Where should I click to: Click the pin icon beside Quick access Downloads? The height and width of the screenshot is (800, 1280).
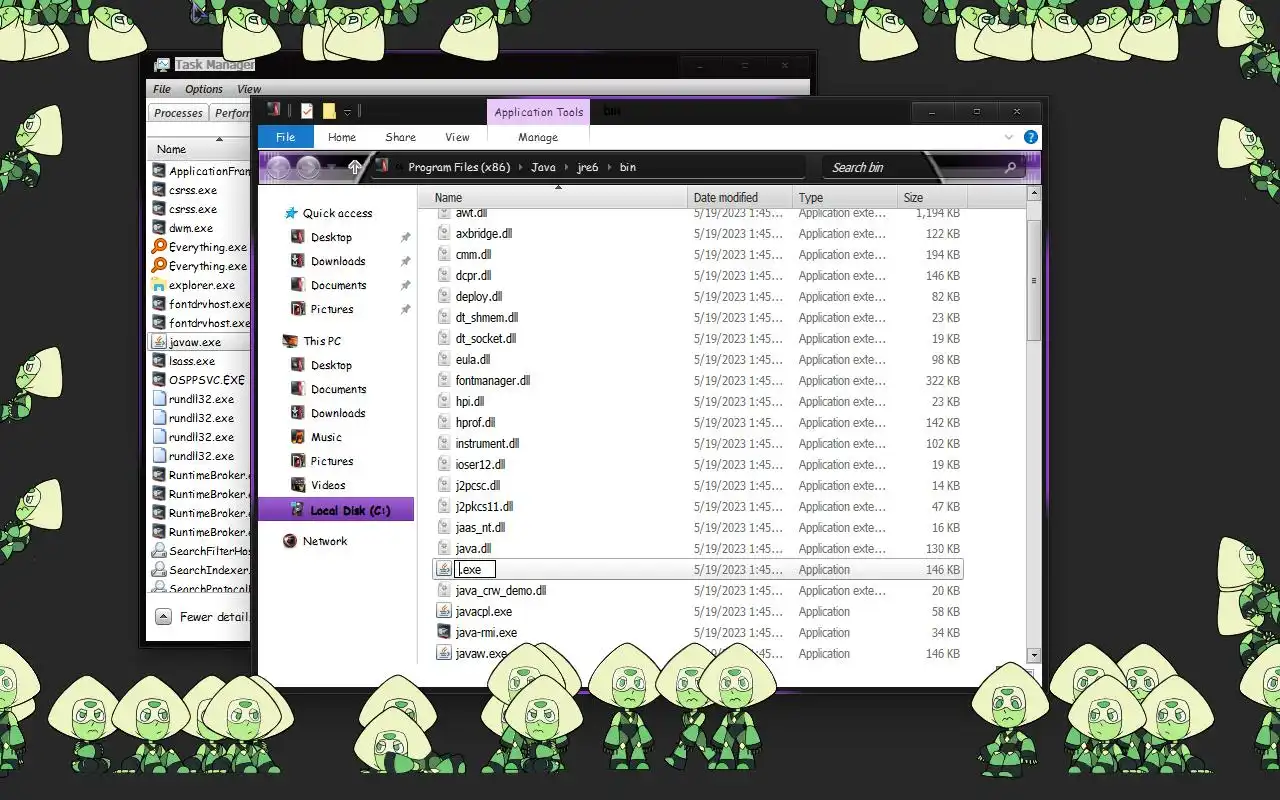coord(405,261)
